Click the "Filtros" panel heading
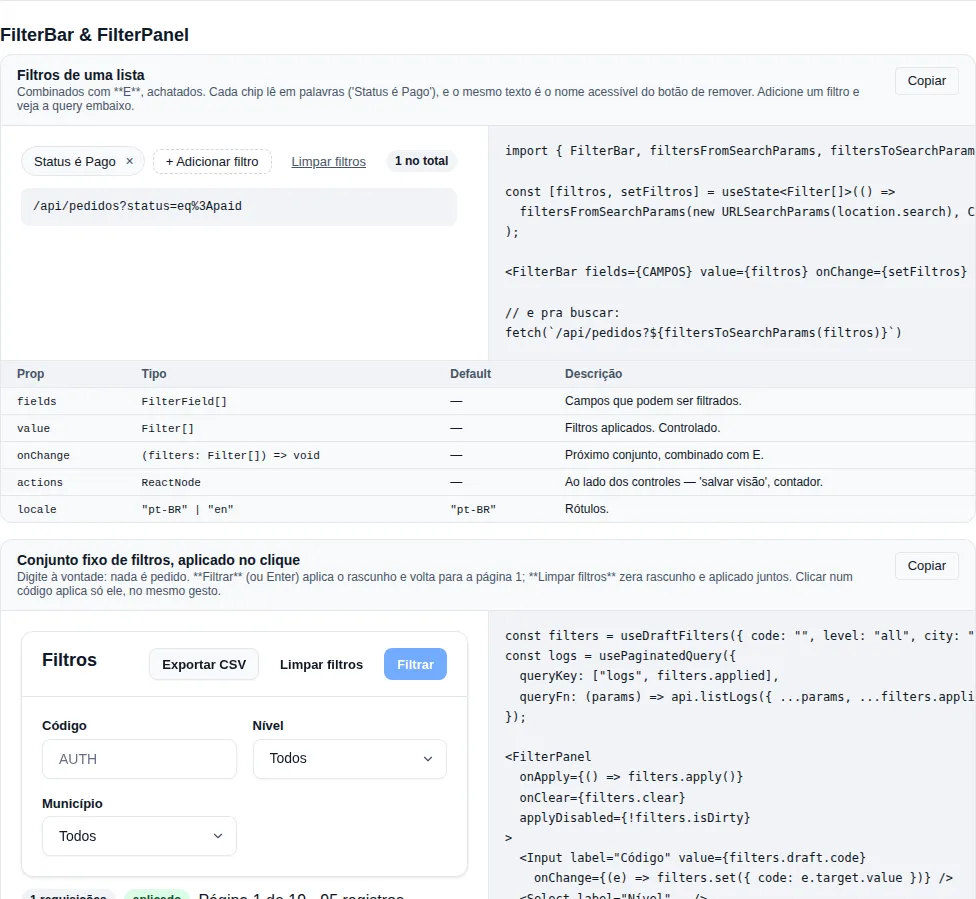This screenshot has width=976, height=899. pyautogui.click(x=70, y=660)
